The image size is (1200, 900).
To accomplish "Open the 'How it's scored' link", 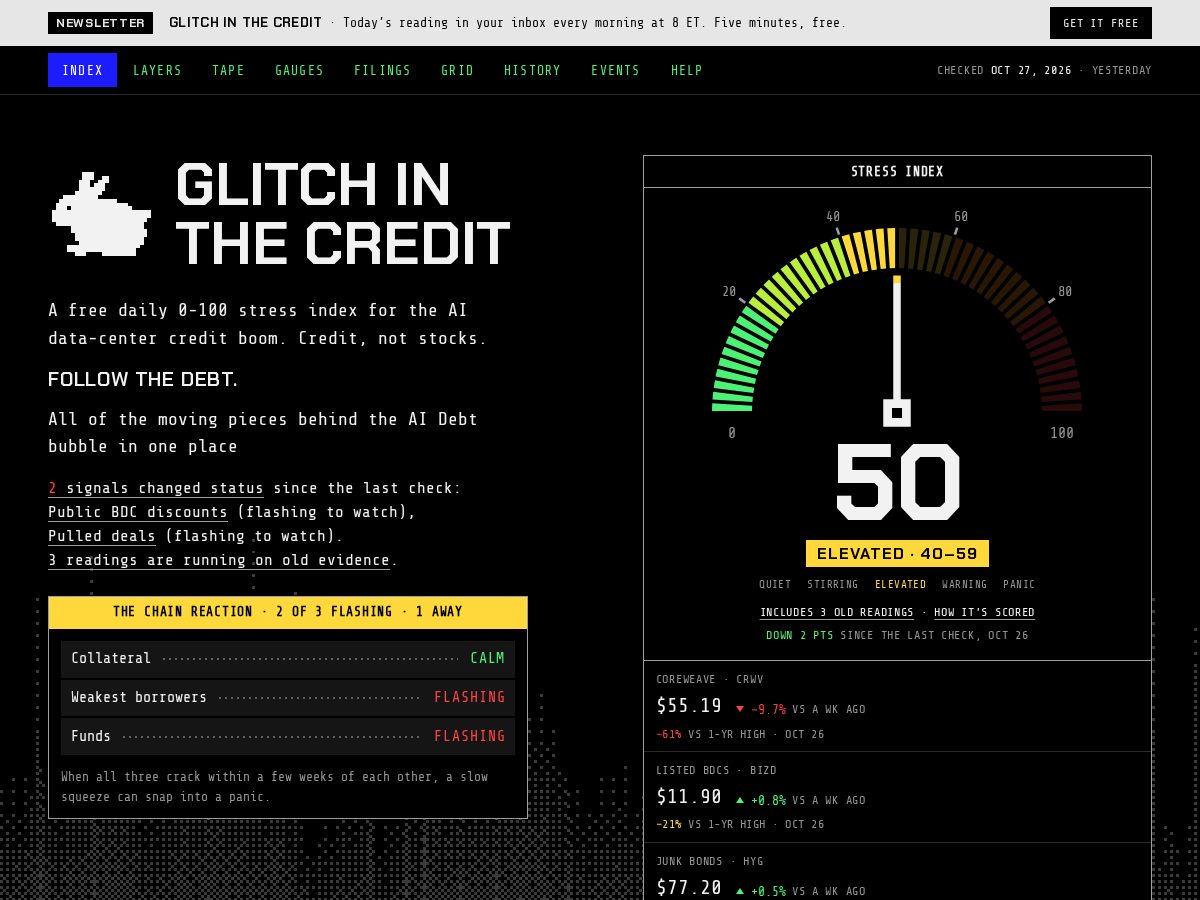I will tap(984, 612).
